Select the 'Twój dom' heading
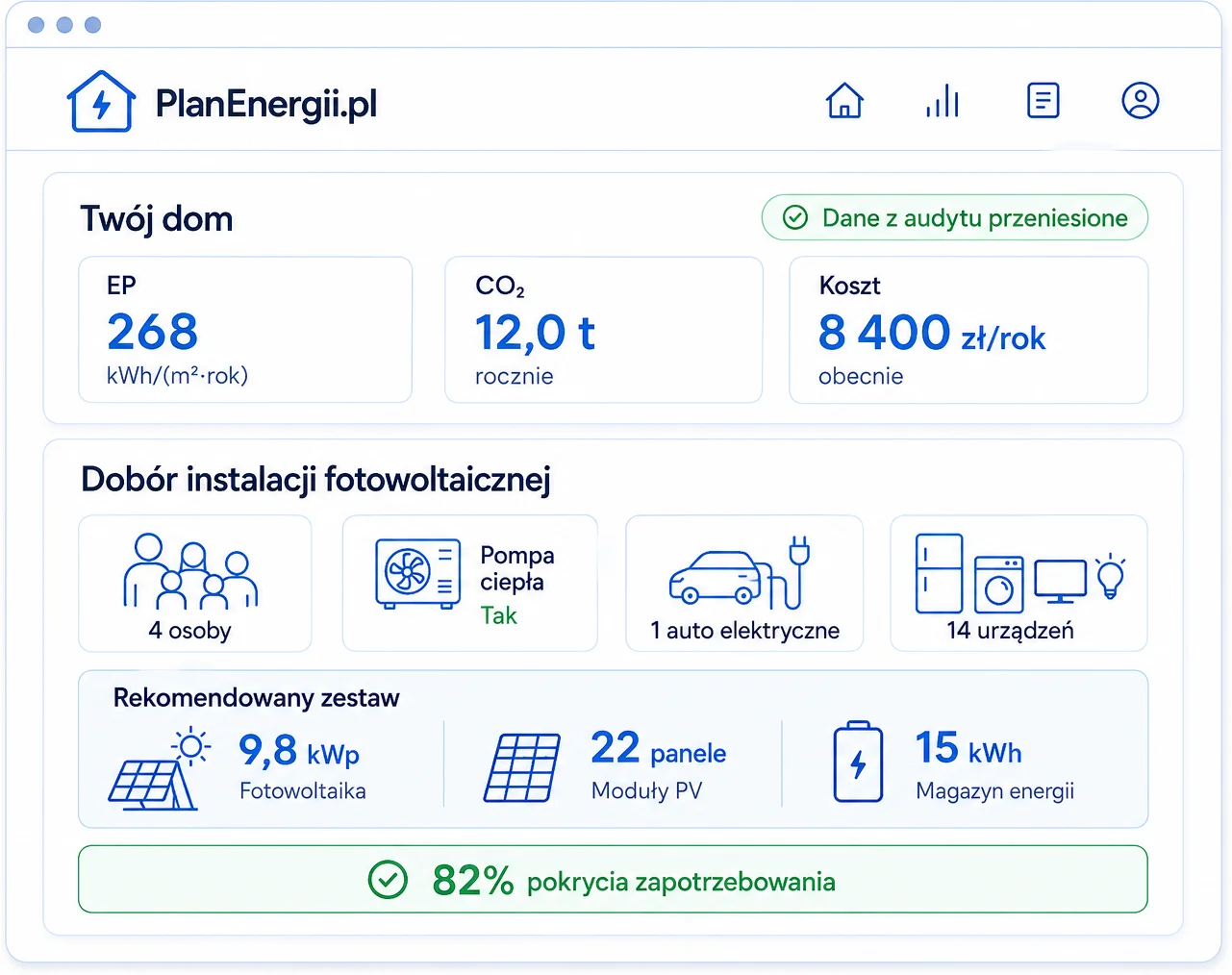Viewport: 1232px width, 975px height. pos(157,219)
